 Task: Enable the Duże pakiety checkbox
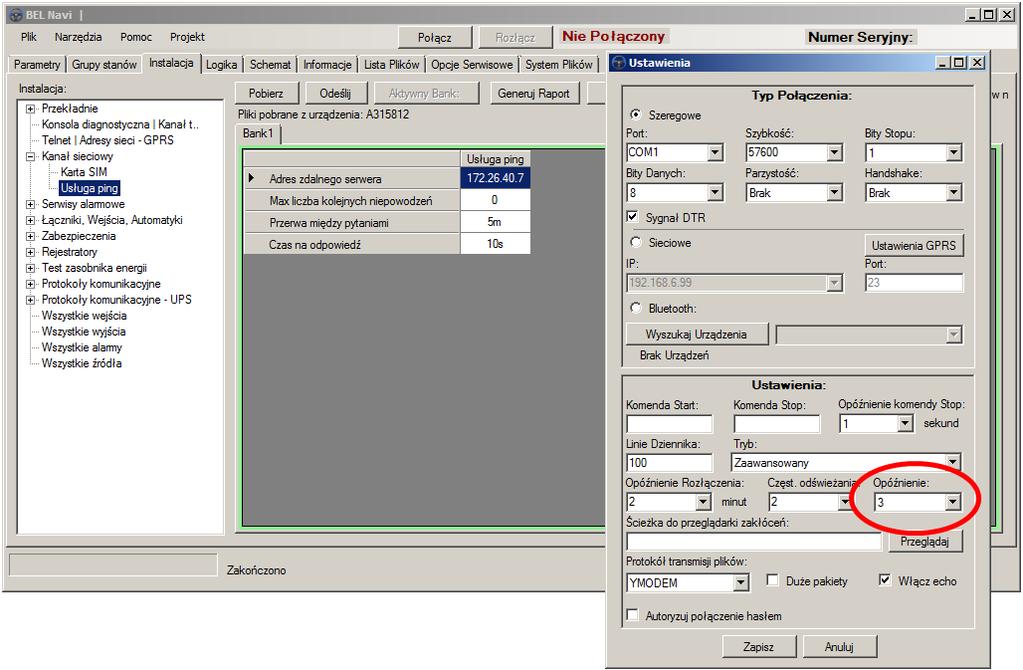click(772, 580)
